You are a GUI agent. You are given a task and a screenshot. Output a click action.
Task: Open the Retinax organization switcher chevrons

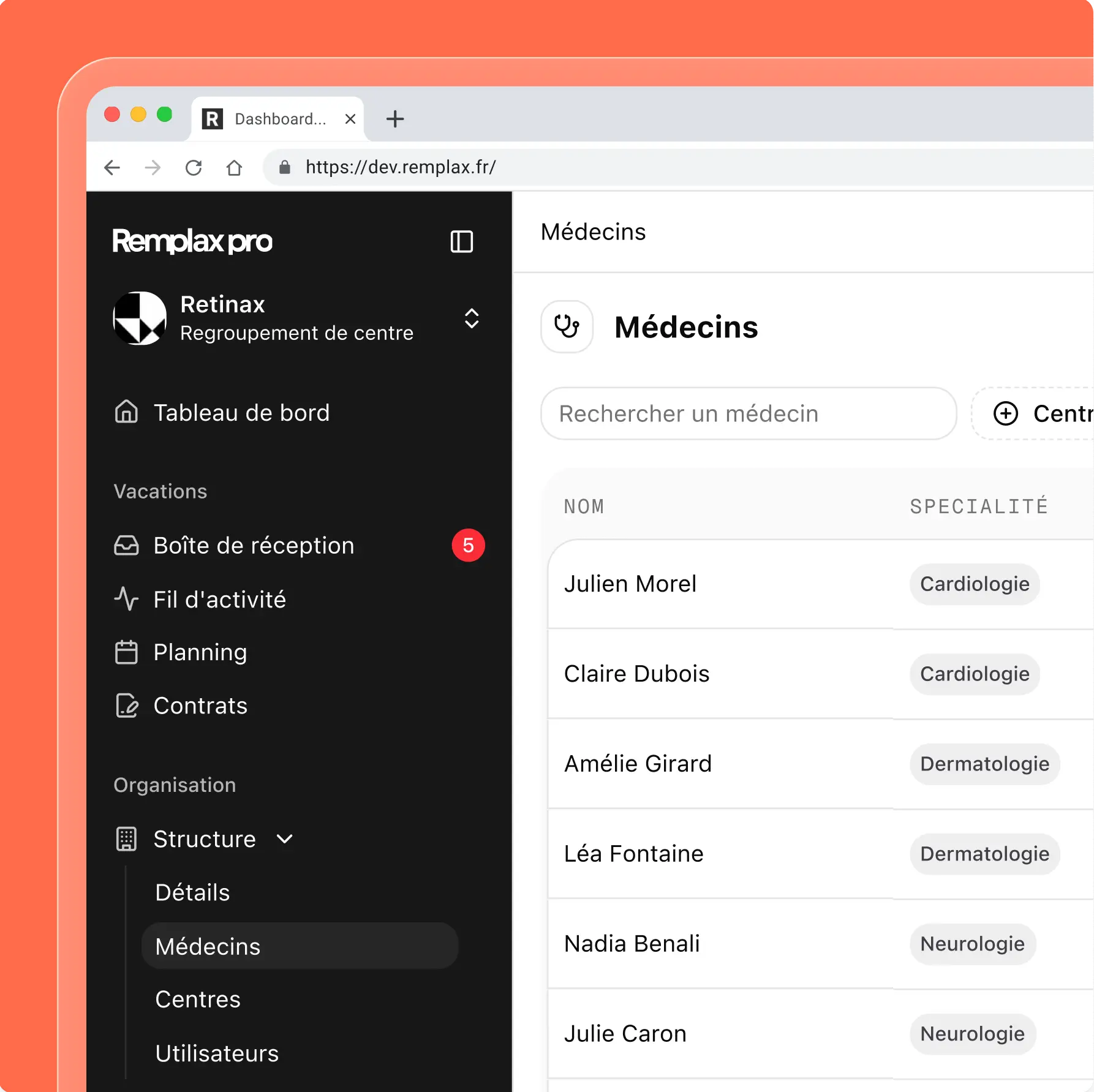click(472, 318)
